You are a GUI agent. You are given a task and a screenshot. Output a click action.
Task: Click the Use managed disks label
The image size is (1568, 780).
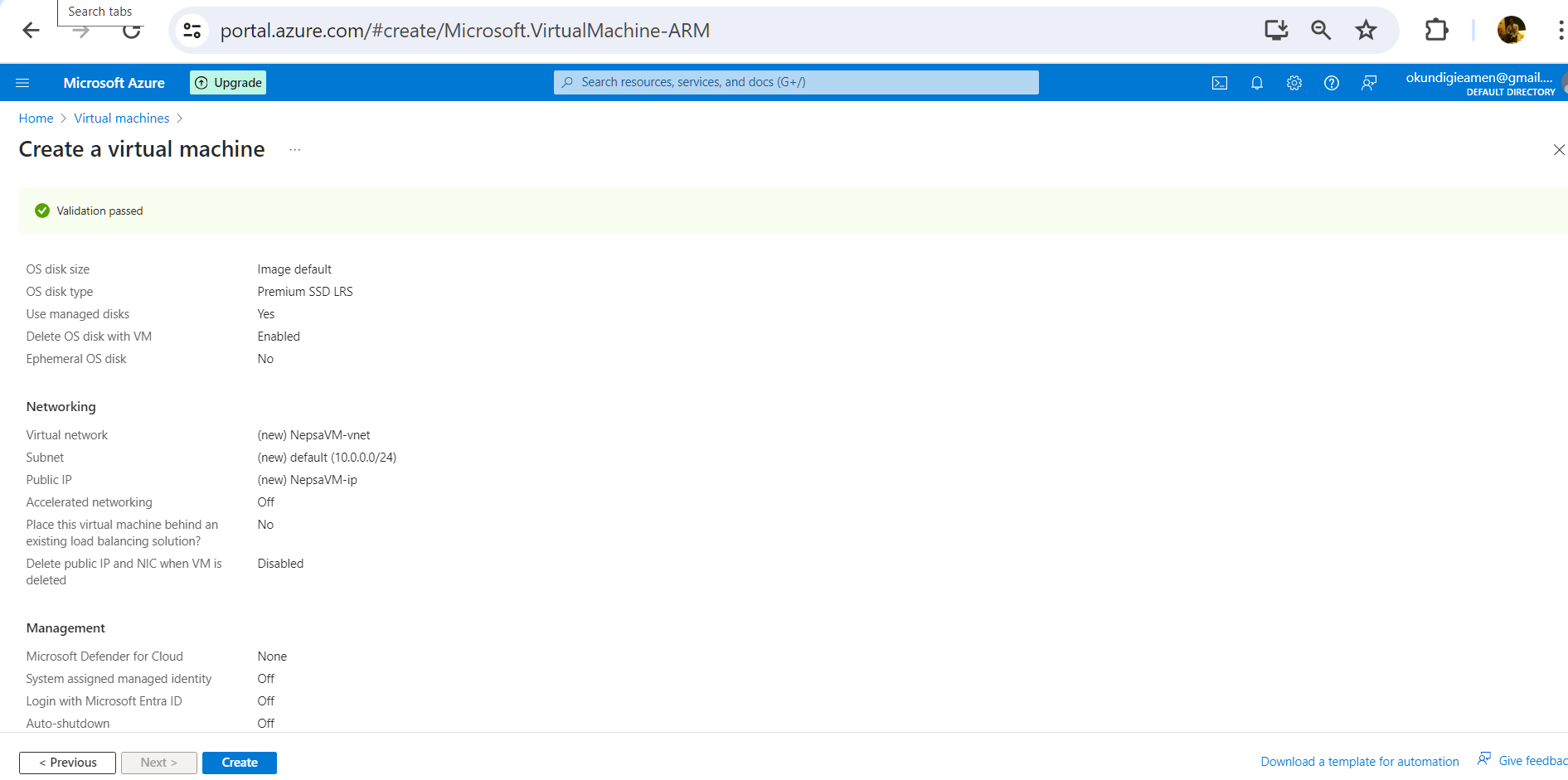coord(78,314)
